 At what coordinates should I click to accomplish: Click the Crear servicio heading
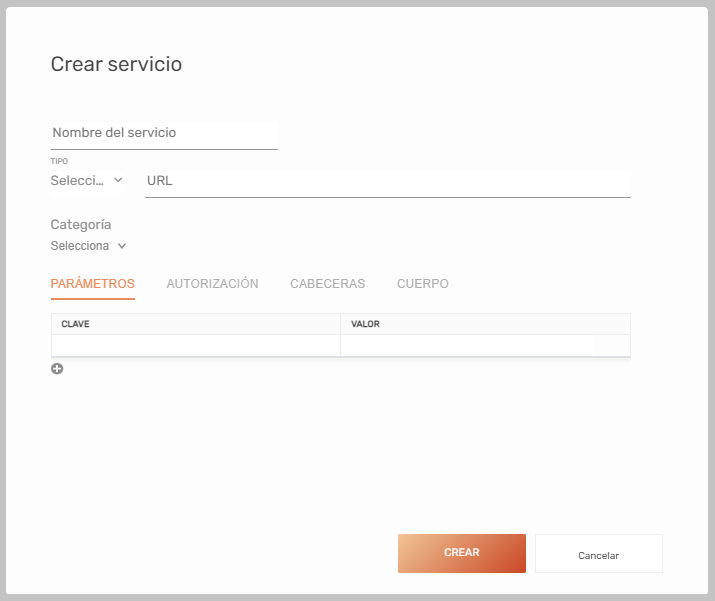coord(116,64)
